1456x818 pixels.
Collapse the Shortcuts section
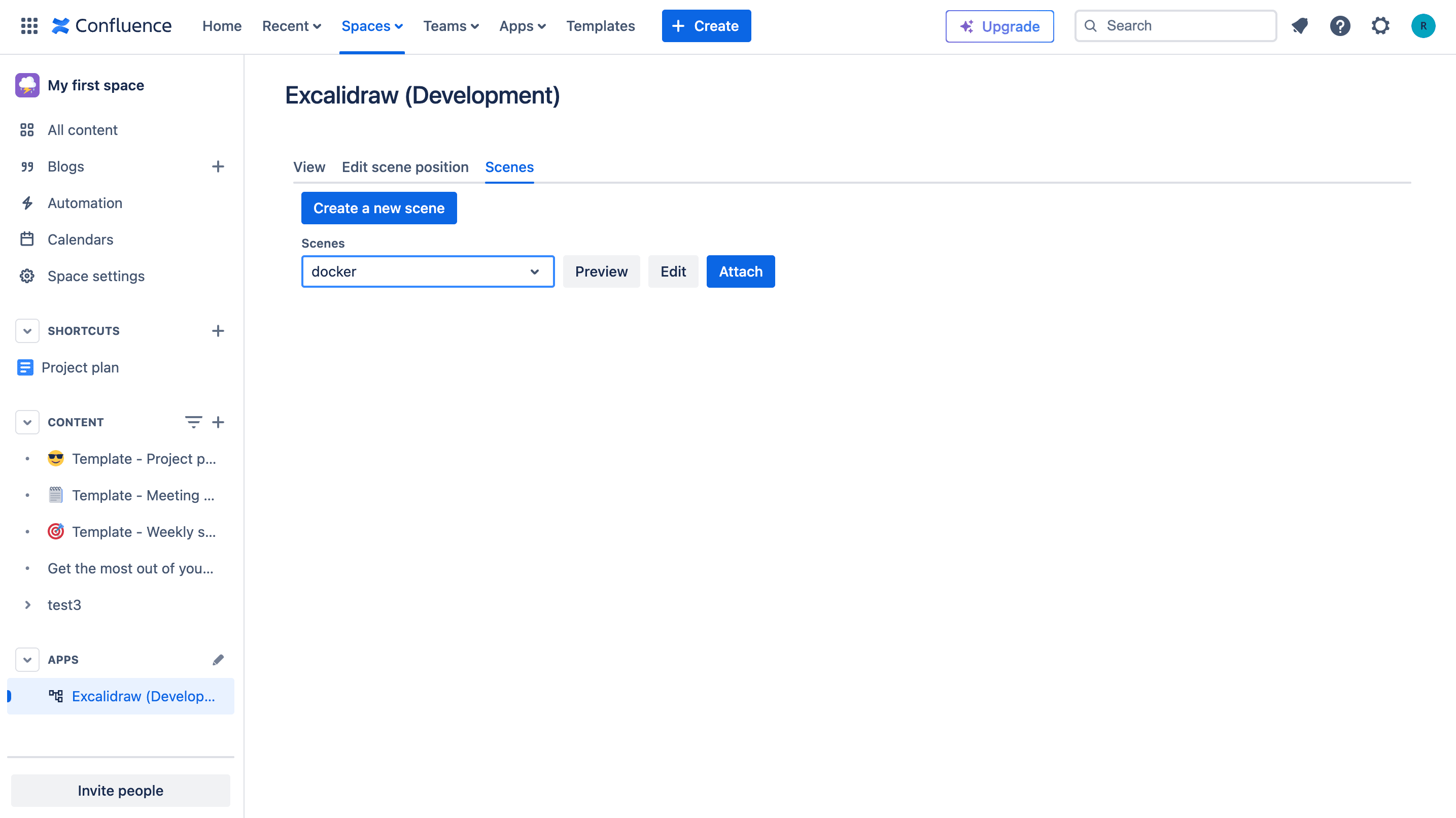[27, 331]
